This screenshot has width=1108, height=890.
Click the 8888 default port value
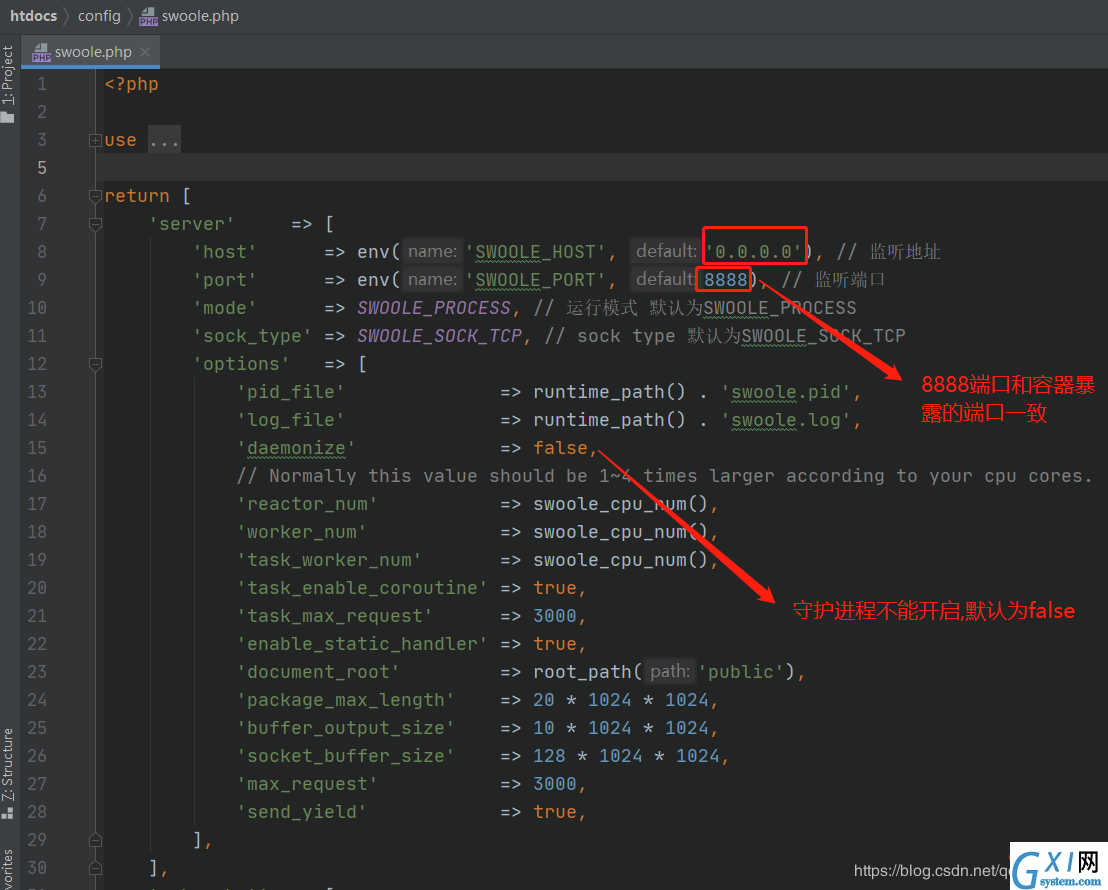click(x=726, y=280)
